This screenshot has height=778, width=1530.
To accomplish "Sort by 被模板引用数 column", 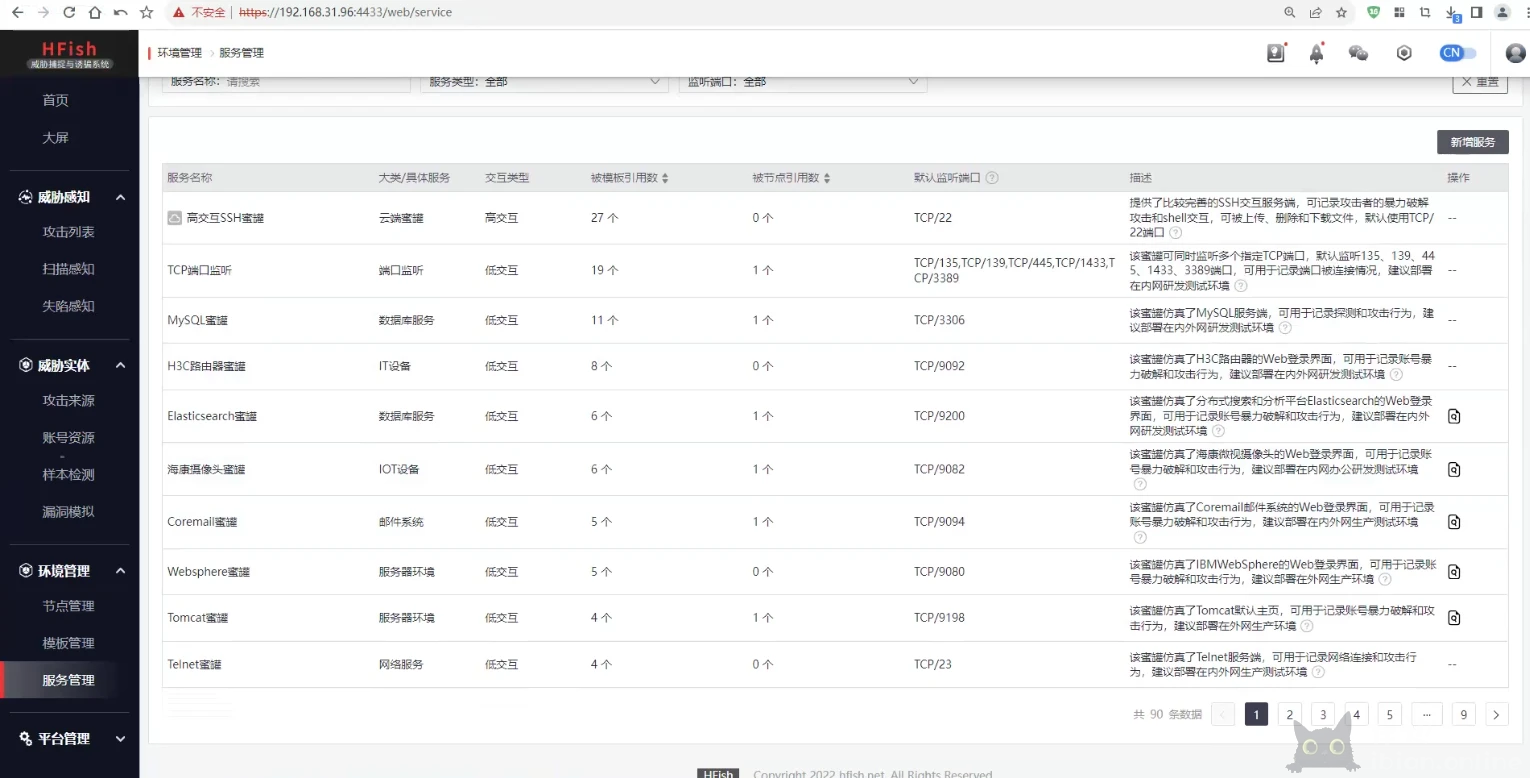I will coord(665,178).
